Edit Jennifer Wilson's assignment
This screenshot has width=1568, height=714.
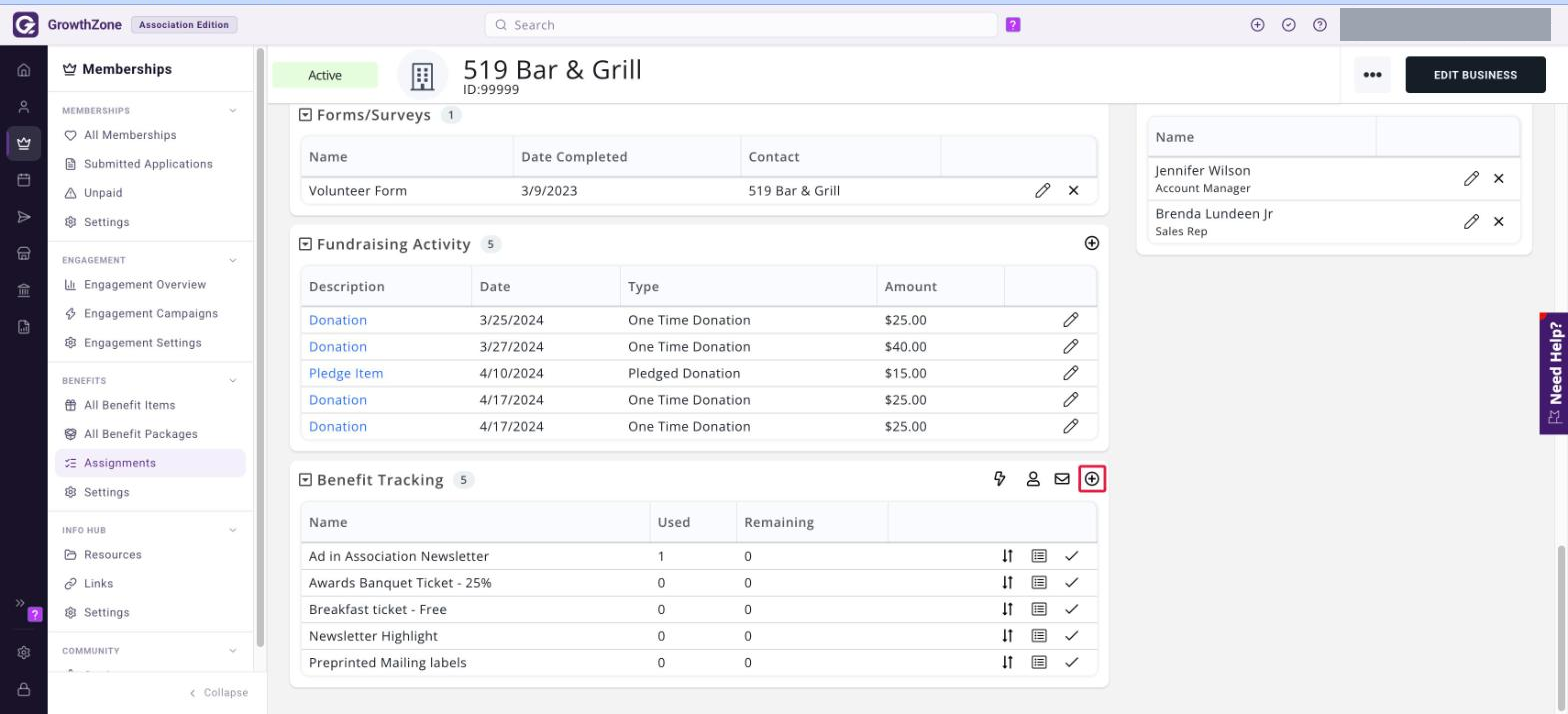(x=1471, y=178)
